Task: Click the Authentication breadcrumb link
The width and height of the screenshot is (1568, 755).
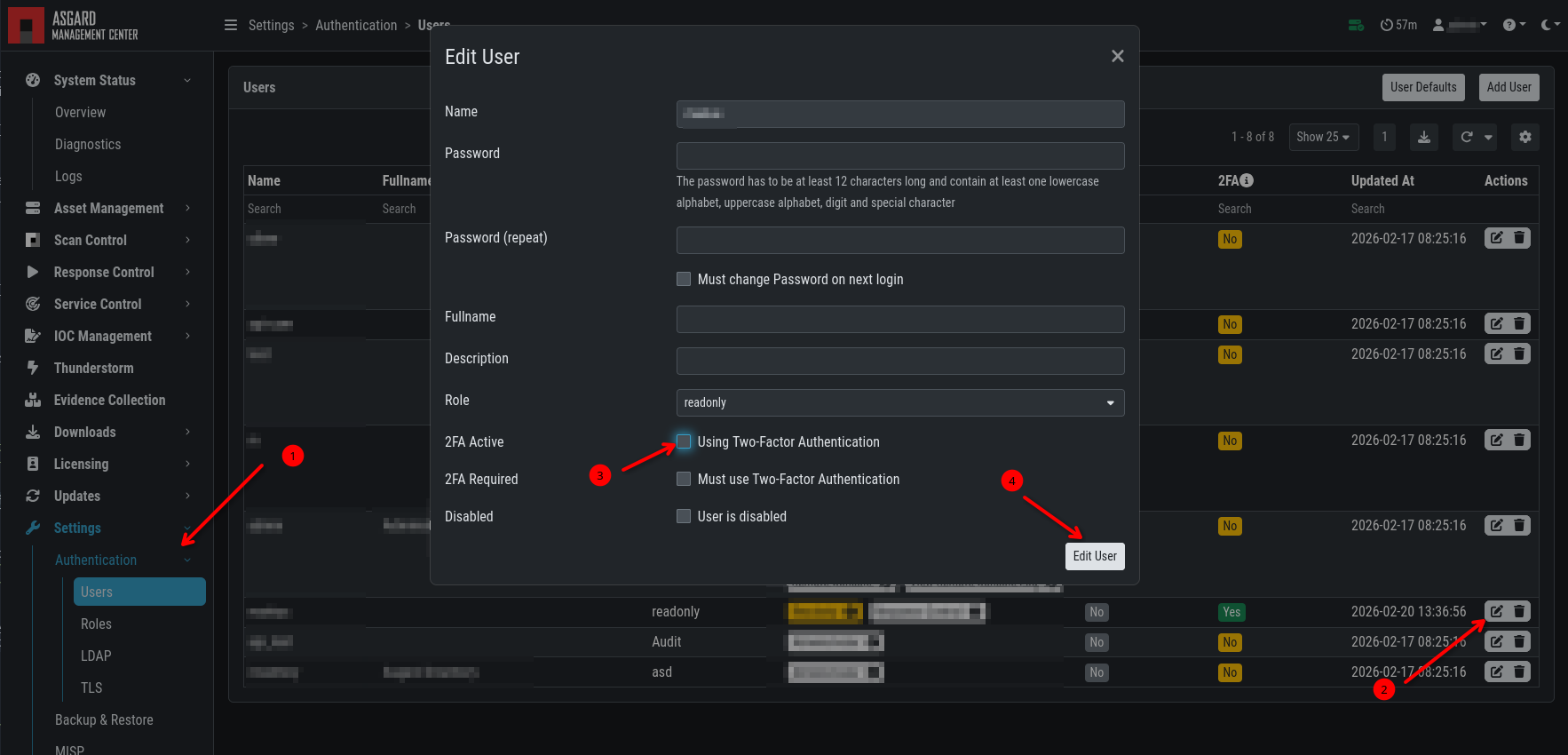Action: click(356, 25)
